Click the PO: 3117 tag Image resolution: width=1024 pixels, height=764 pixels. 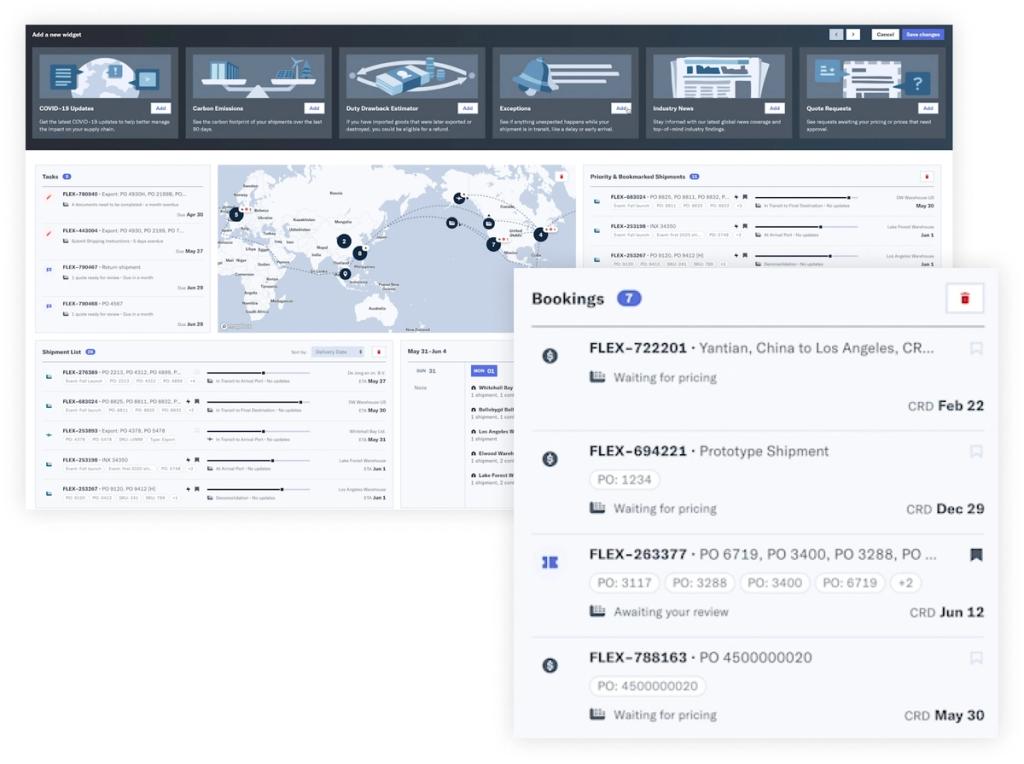point(624,582)
